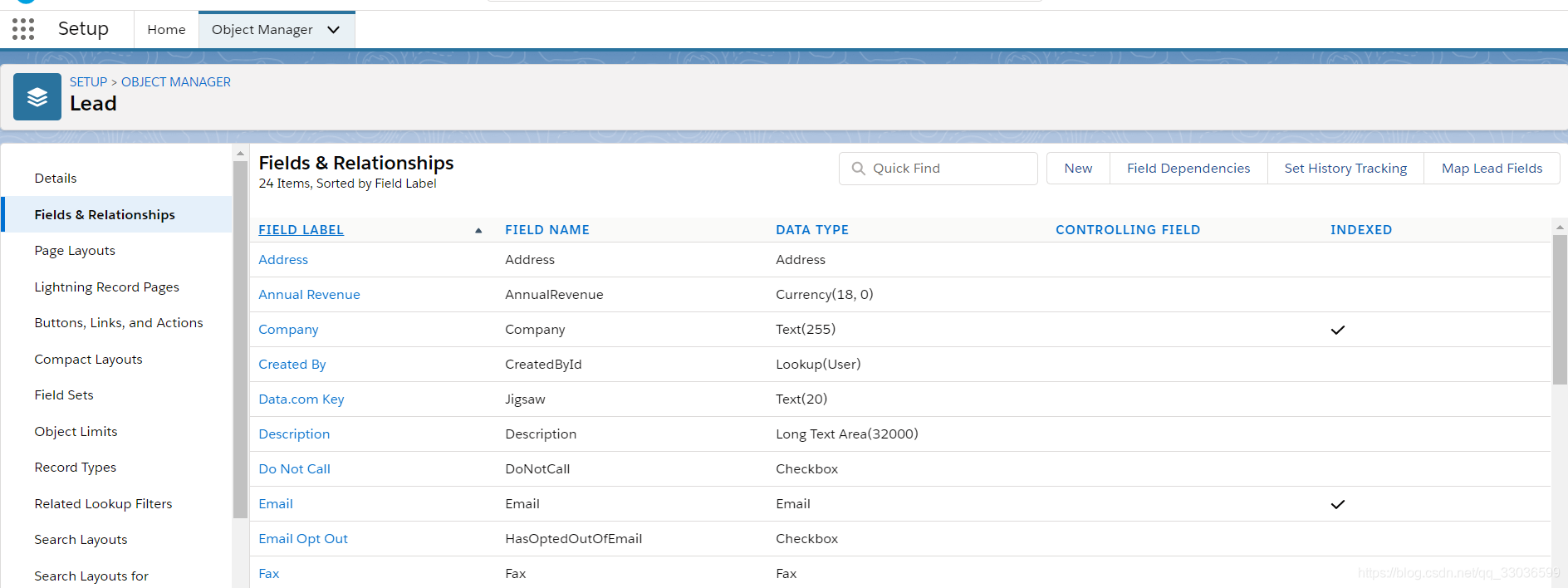Click the Text(20) data type cell
Screen dimensions: 1568x588
(801, 399)
